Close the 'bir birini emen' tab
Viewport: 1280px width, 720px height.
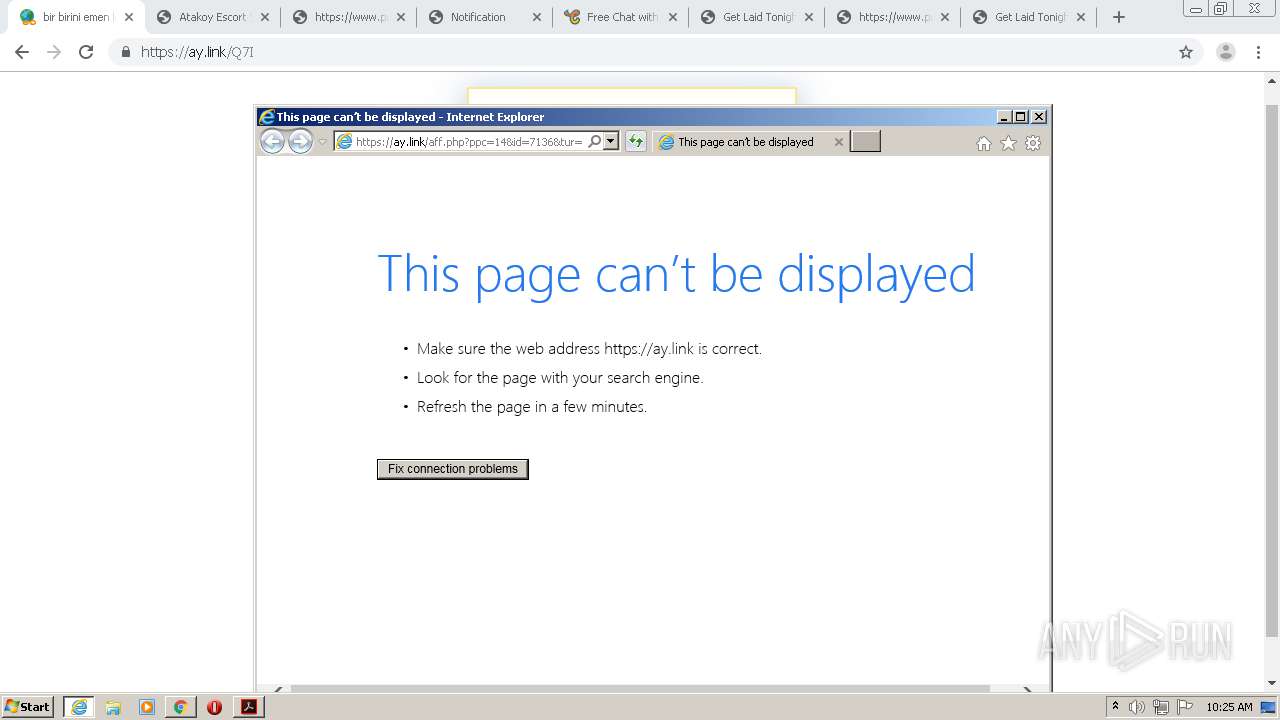click(x=129, y=17)
